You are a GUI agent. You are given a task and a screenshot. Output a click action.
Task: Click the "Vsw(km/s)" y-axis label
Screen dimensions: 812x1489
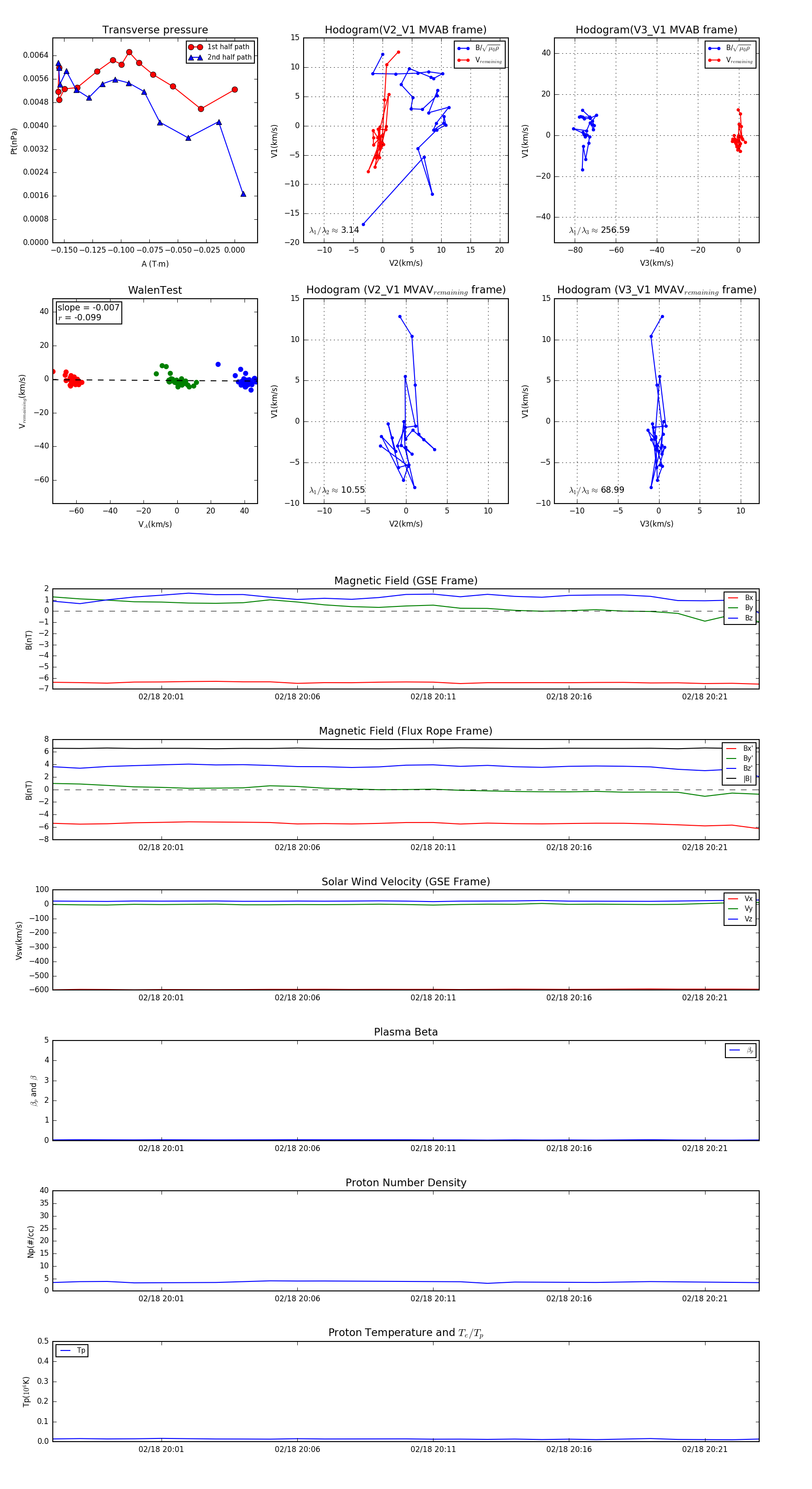coord(19,940)
